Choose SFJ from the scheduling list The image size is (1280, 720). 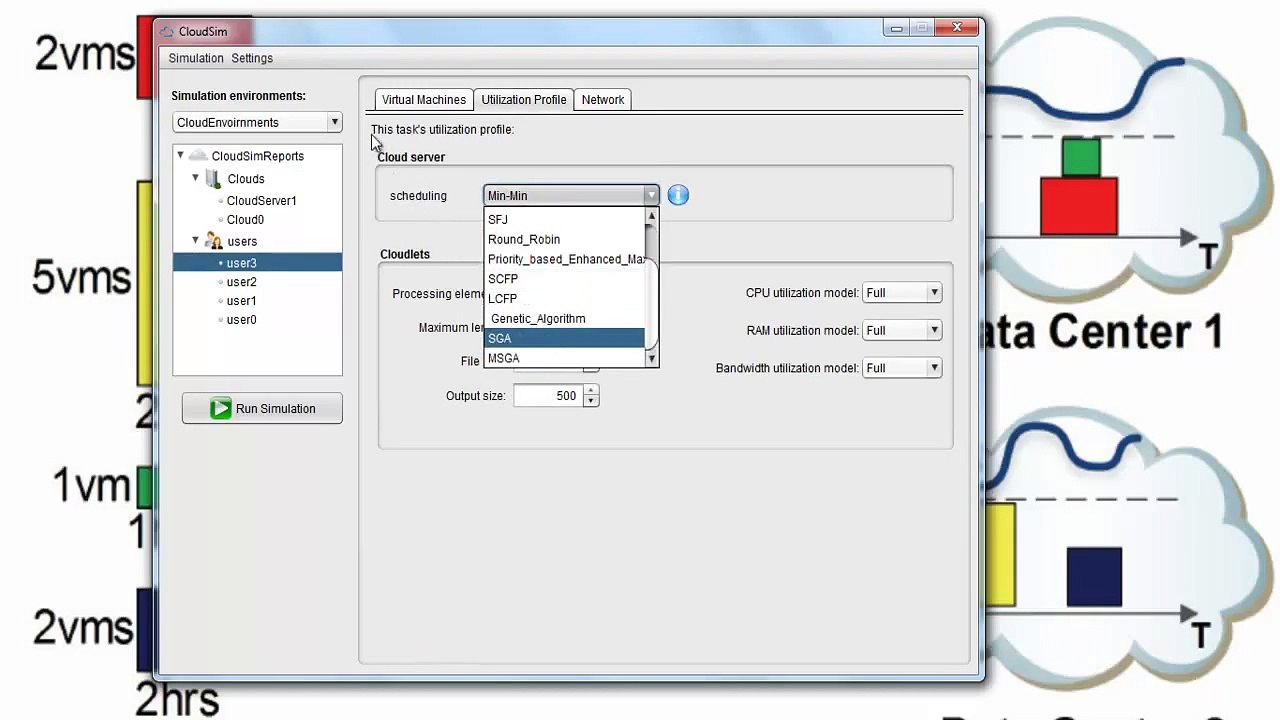tap(565, 219)
